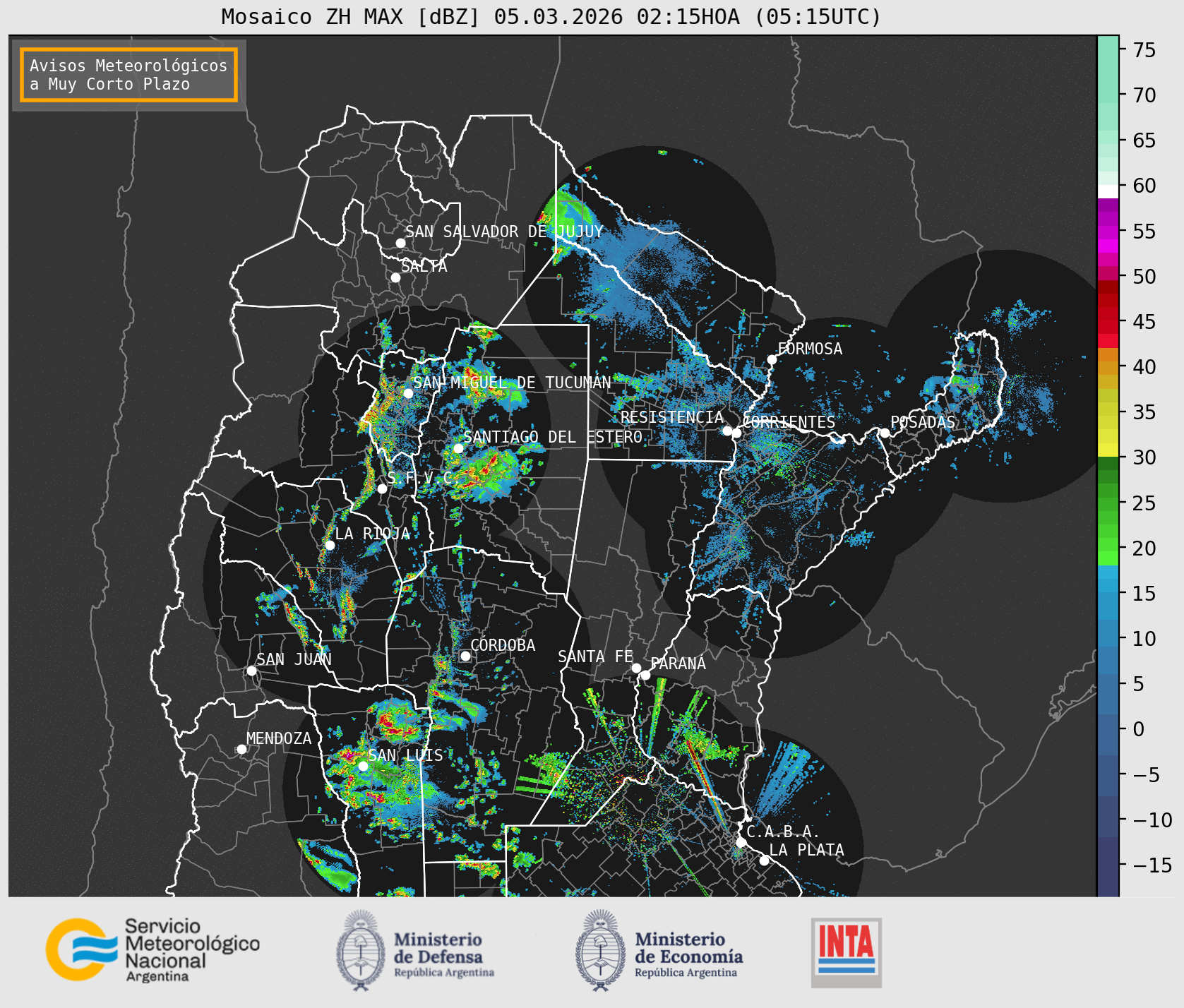Click the Santiago del Estero marker dot
This screenshot has height=1008, width=1184.
click(x=458, y=448)
